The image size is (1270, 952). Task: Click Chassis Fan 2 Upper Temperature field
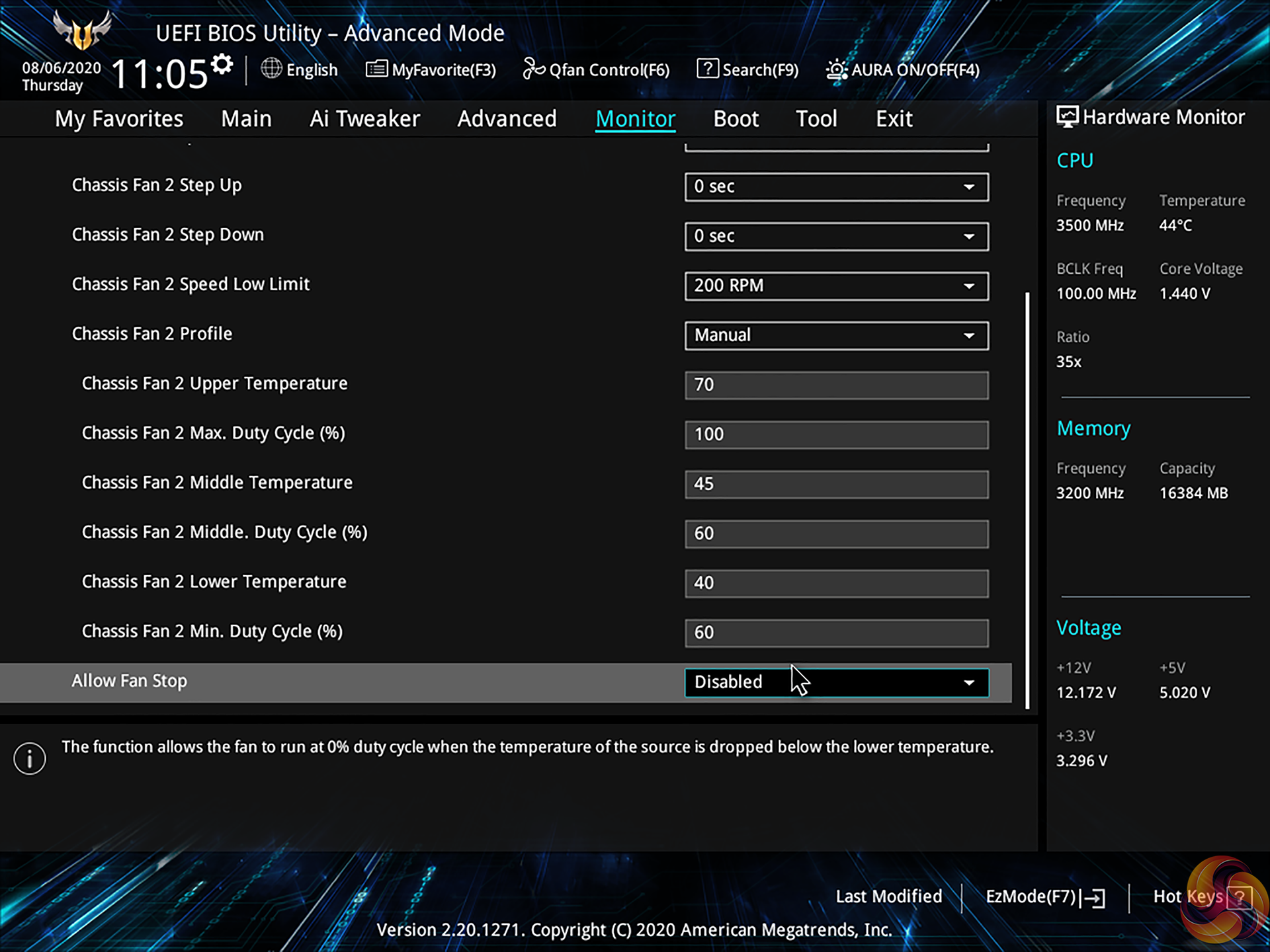point(836,385)
